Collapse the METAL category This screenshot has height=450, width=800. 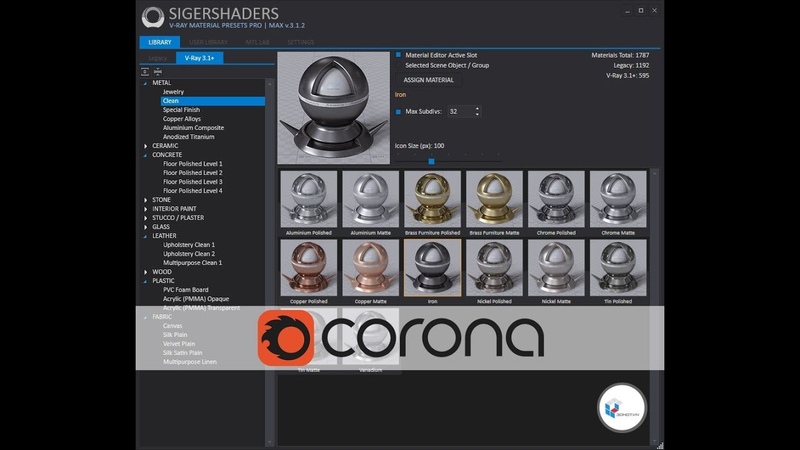tap(145, 83)
